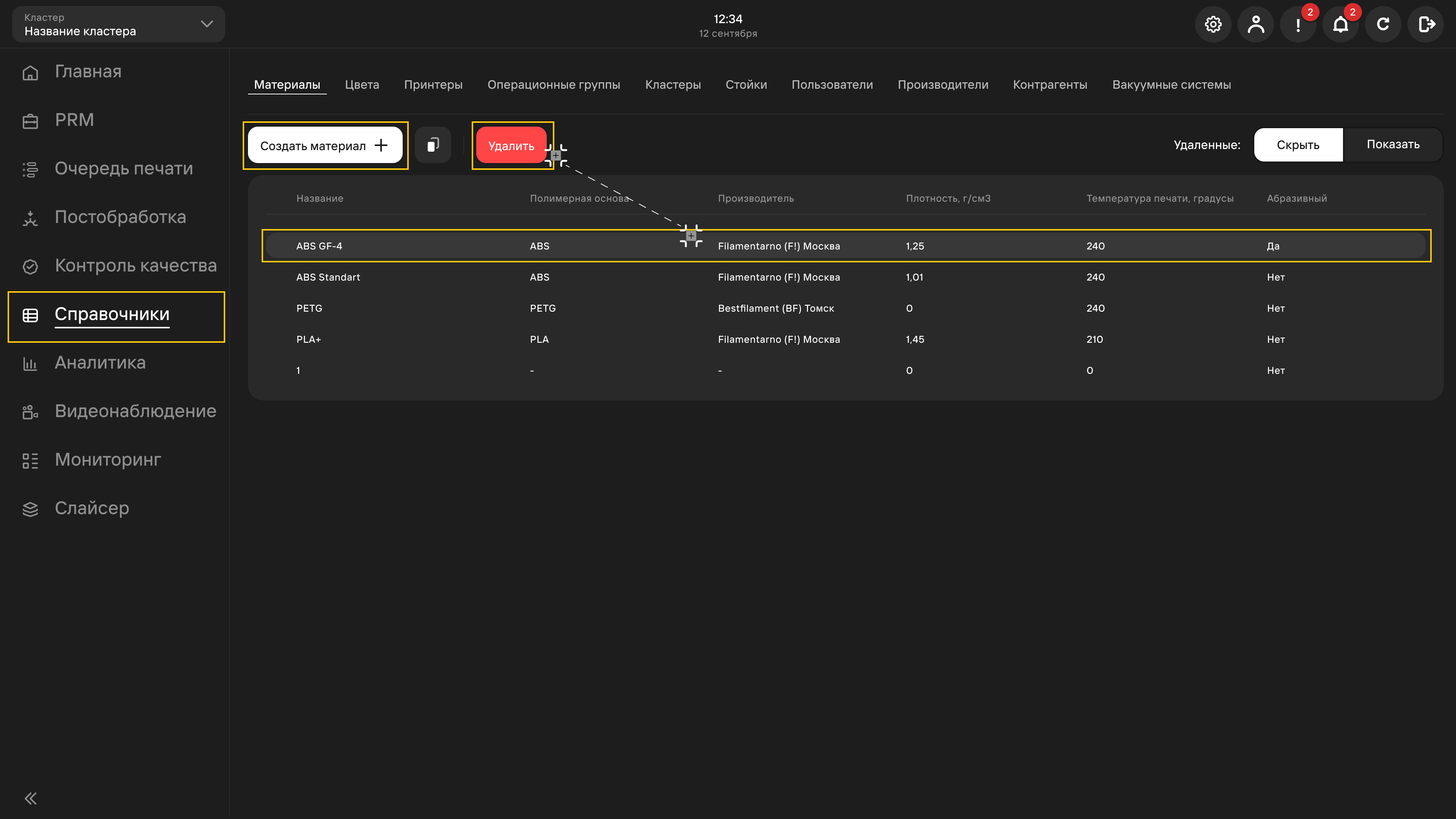Click the Плотность, г/см3 column header
The width and height of the screenshot is (1456, 819).
pos(948,198)
